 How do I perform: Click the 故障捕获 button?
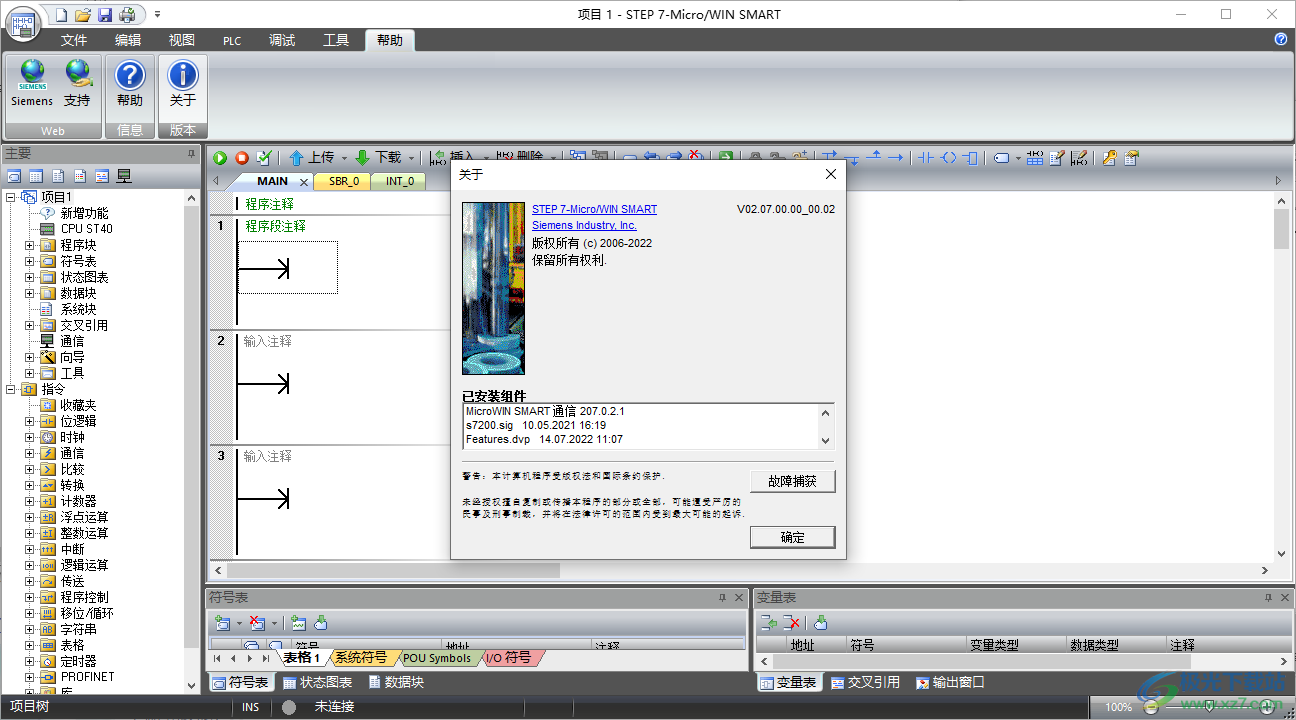792,481
